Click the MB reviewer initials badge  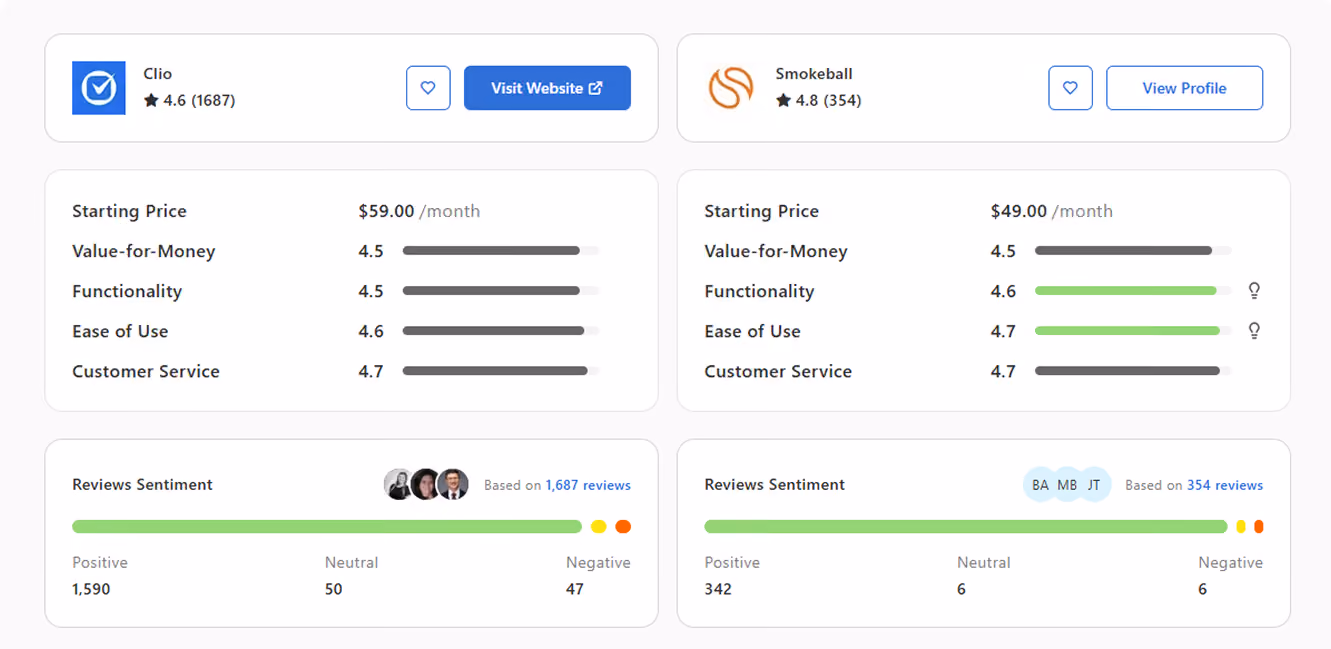(x=1067, y=484)
